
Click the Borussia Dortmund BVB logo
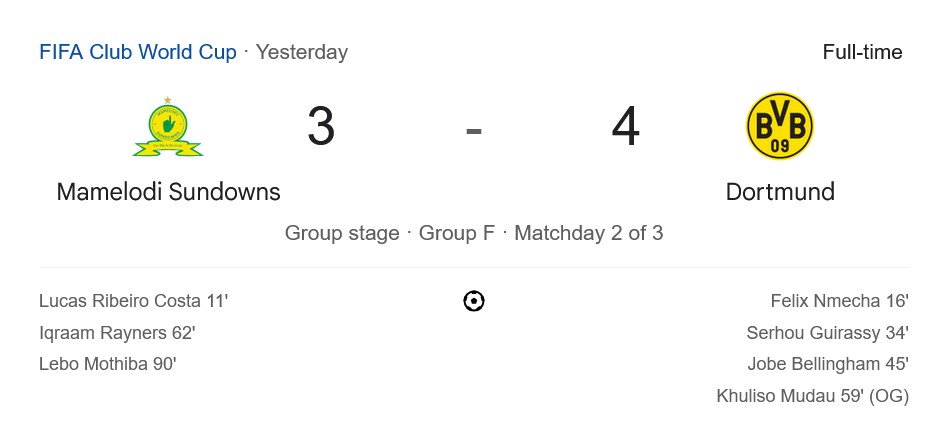[780, 127]
